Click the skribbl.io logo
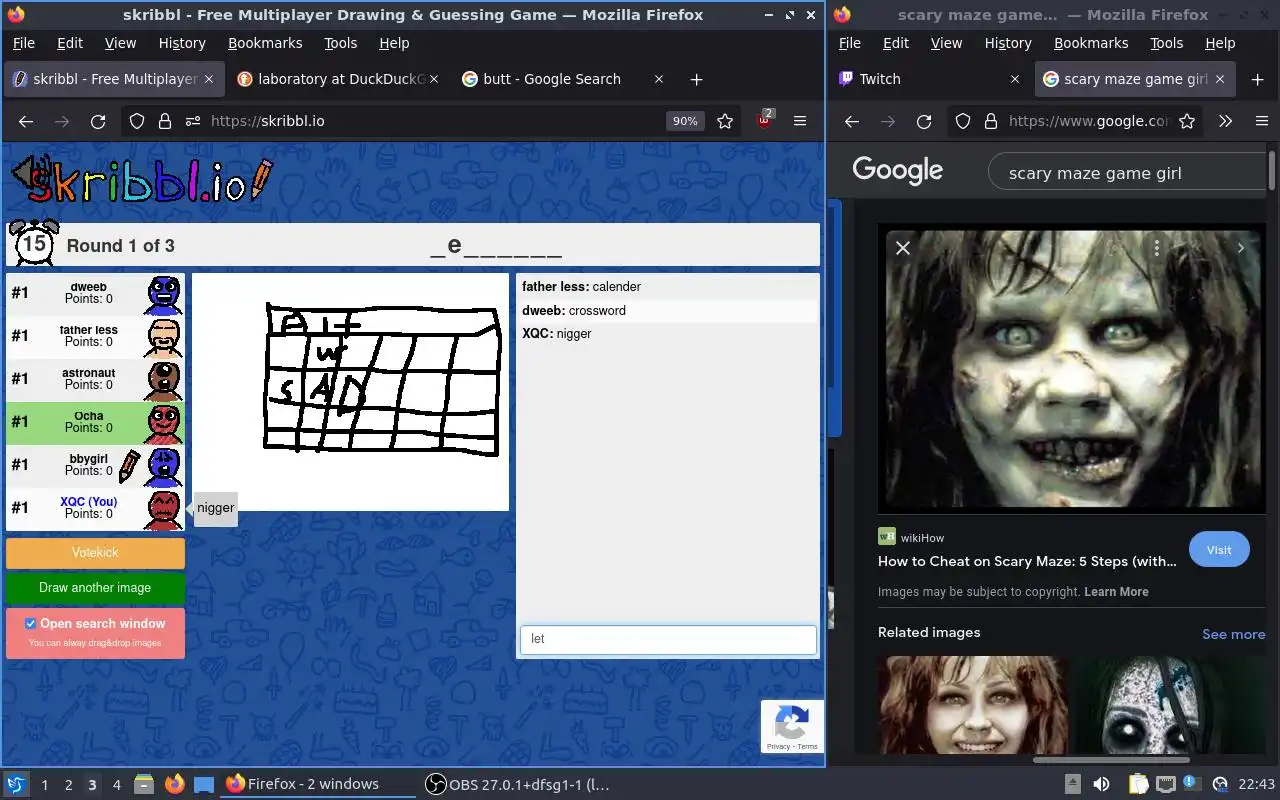Screen dimensions: 1280x800 coord(140,180)
